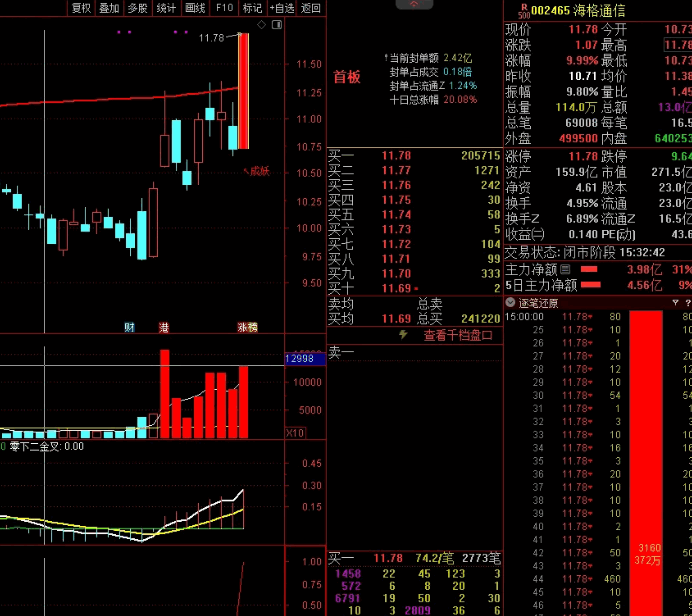Select the 买三 row at 11.76
The width and height of the screenshot is (692, 616).
pyautogui.click(x=414, y=185)
